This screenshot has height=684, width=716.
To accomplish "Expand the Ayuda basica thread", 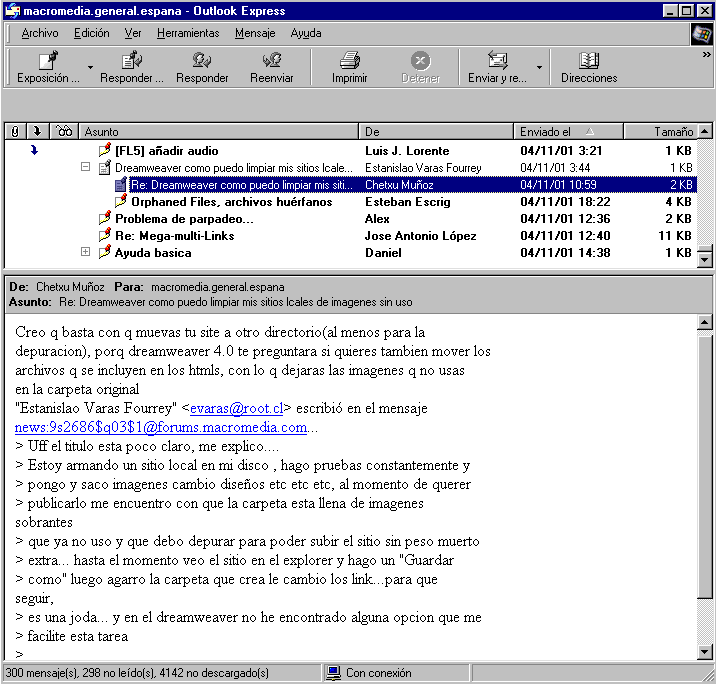I will (85, 252).
